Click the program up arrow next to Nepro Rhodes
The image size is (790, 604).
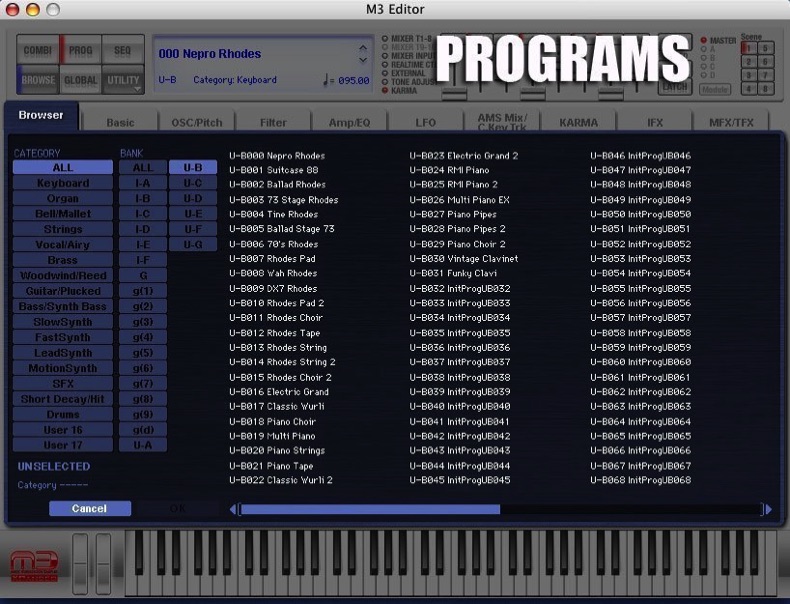click(363, 48)
